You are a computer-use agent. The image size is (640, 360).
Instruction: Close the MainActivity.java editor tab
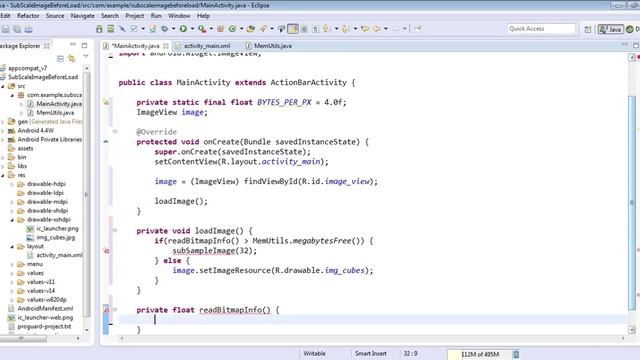pyautogui.click(x=166, y=46)
